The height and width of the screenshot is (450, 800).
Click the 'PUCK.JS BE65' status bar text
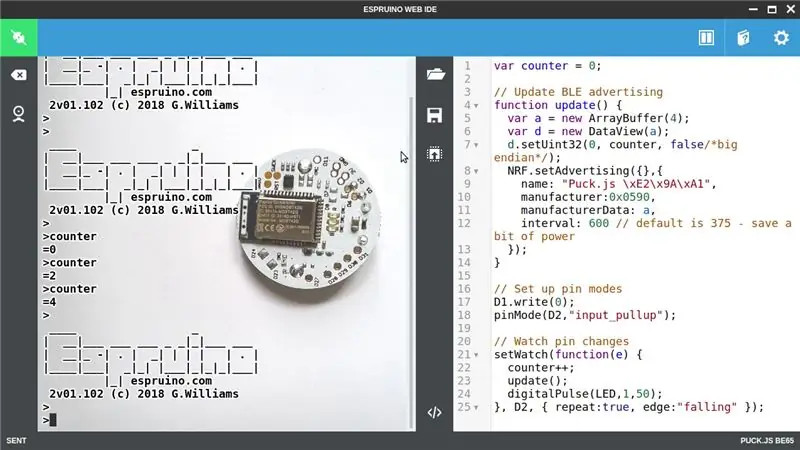[767, 441]
